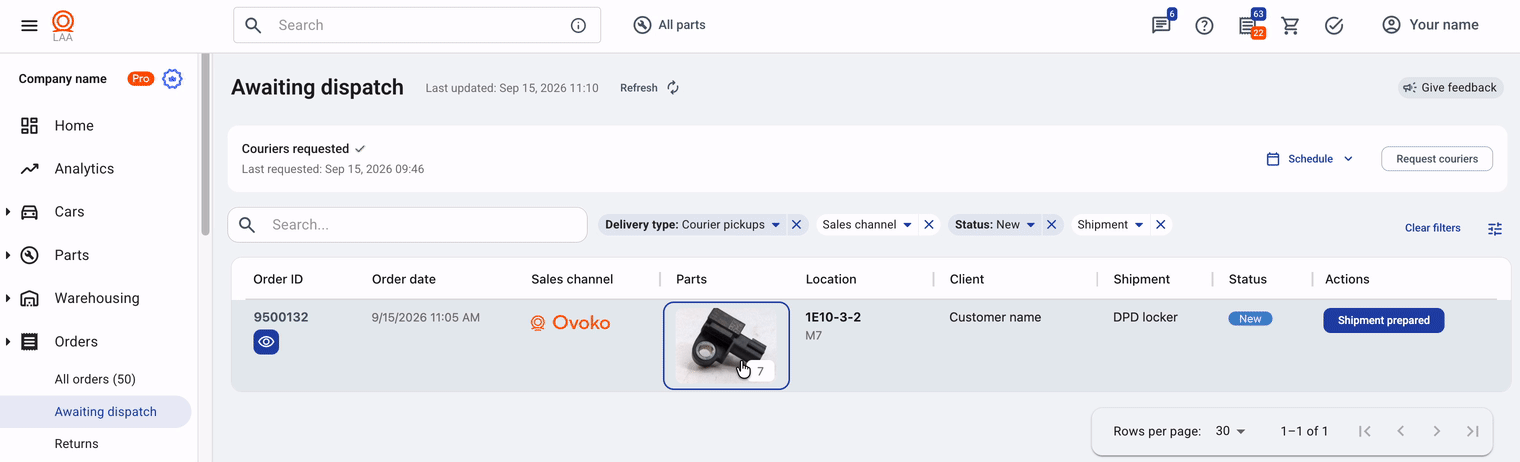Click the Sales channel column header

tap(572, 279)
